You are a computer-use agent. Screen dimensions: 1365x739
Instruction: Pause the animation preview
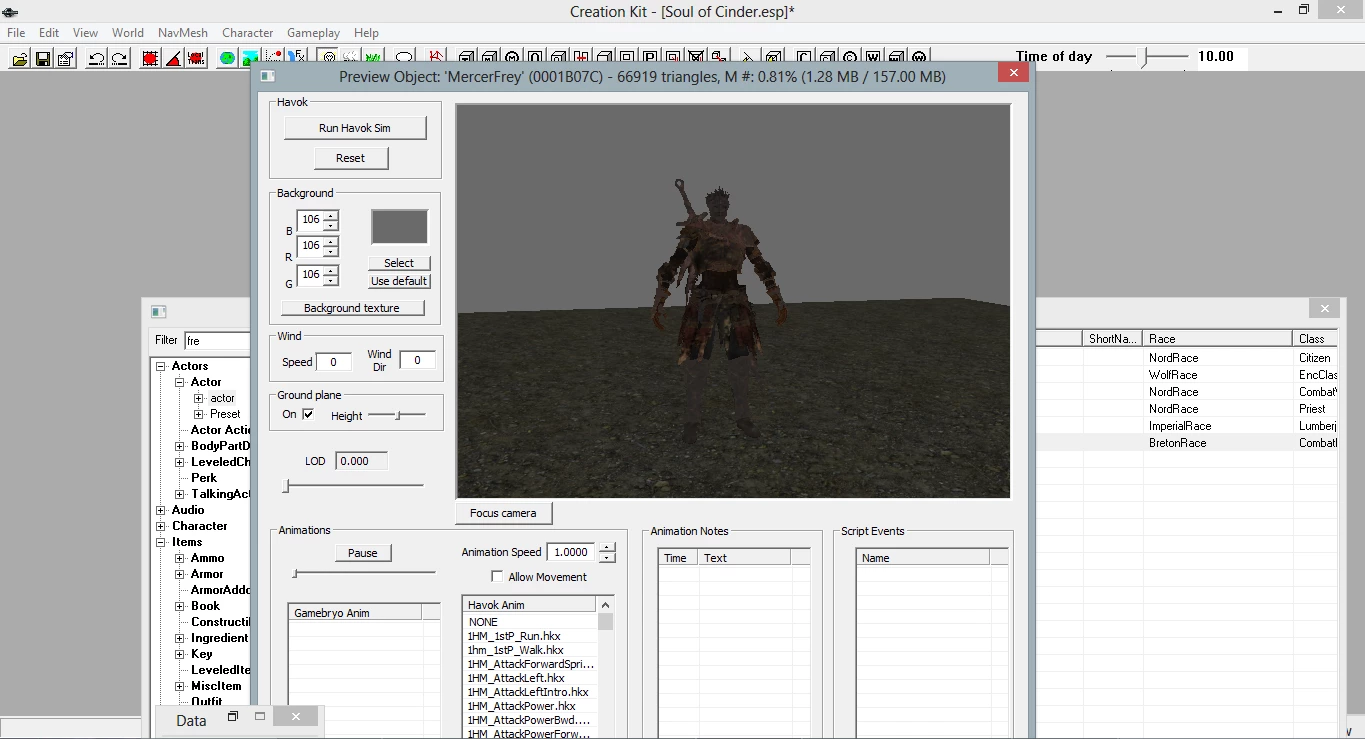point(363,553)
